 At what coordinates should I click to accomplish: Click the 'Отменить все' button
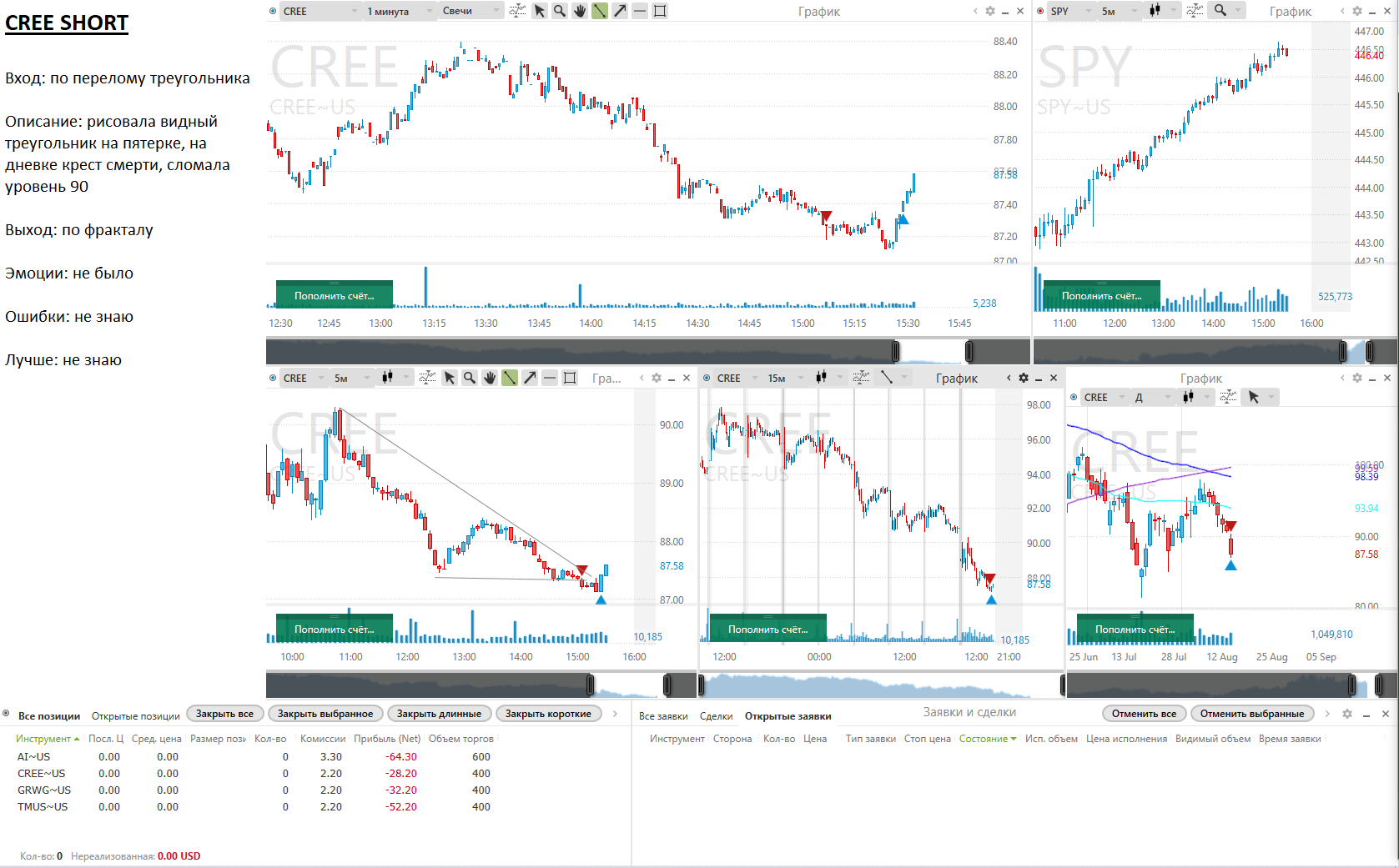pos(1144,714)
